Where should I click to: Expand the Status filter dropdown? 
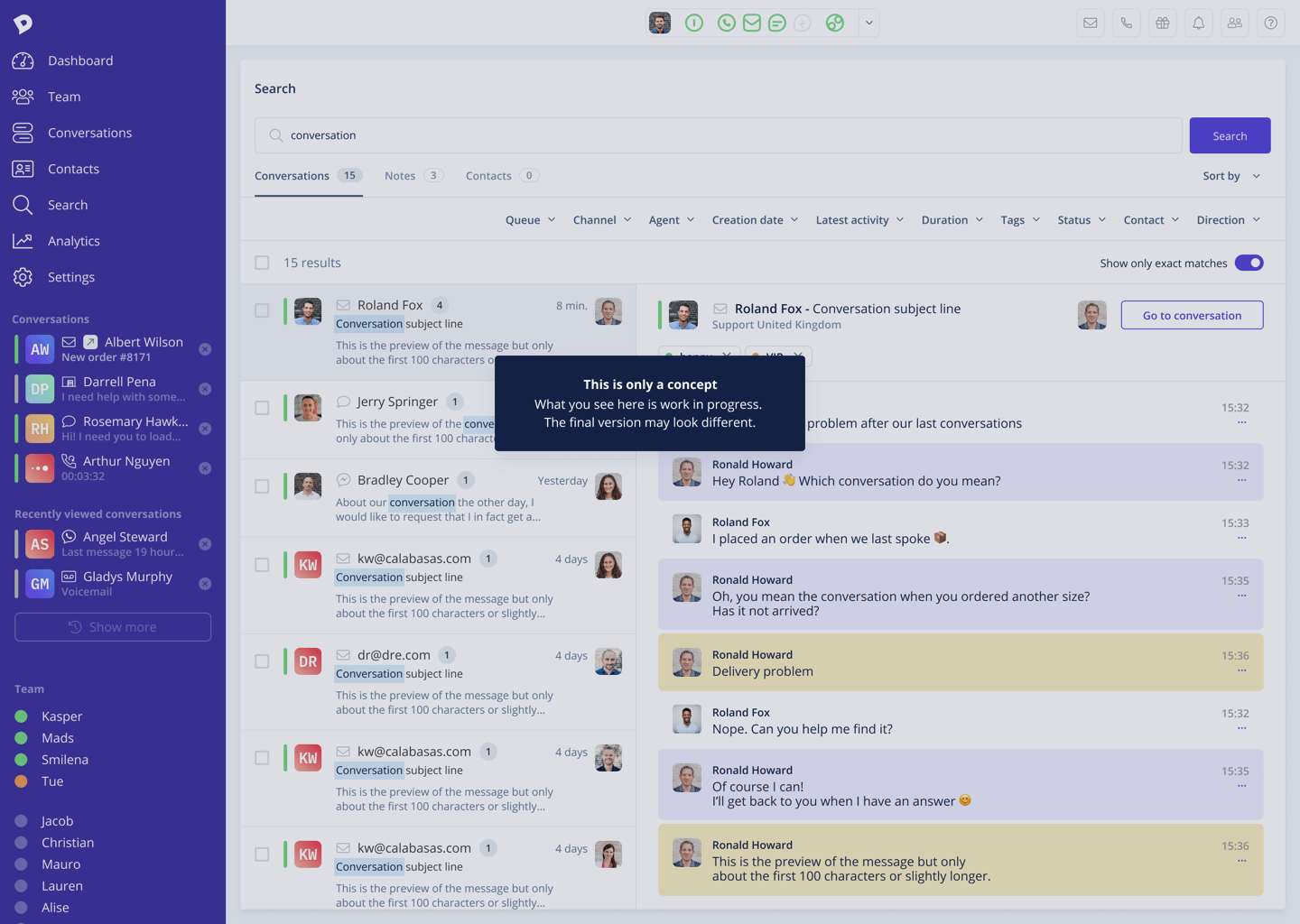1081,220
